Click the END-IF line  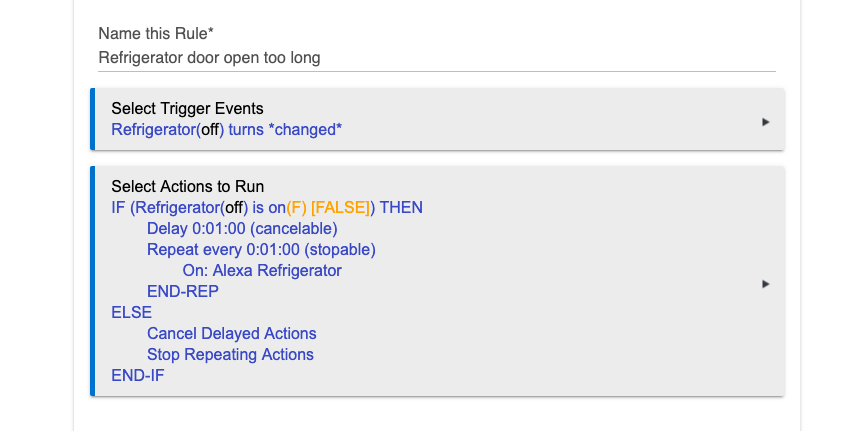click(137, 376)
